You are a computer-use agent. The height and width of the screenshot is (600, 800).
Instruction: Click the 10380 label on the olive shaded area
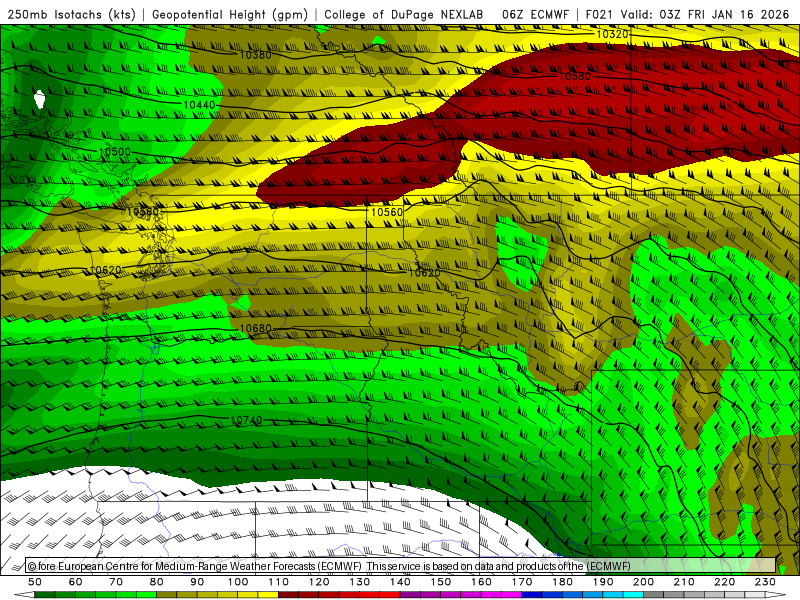255,55
